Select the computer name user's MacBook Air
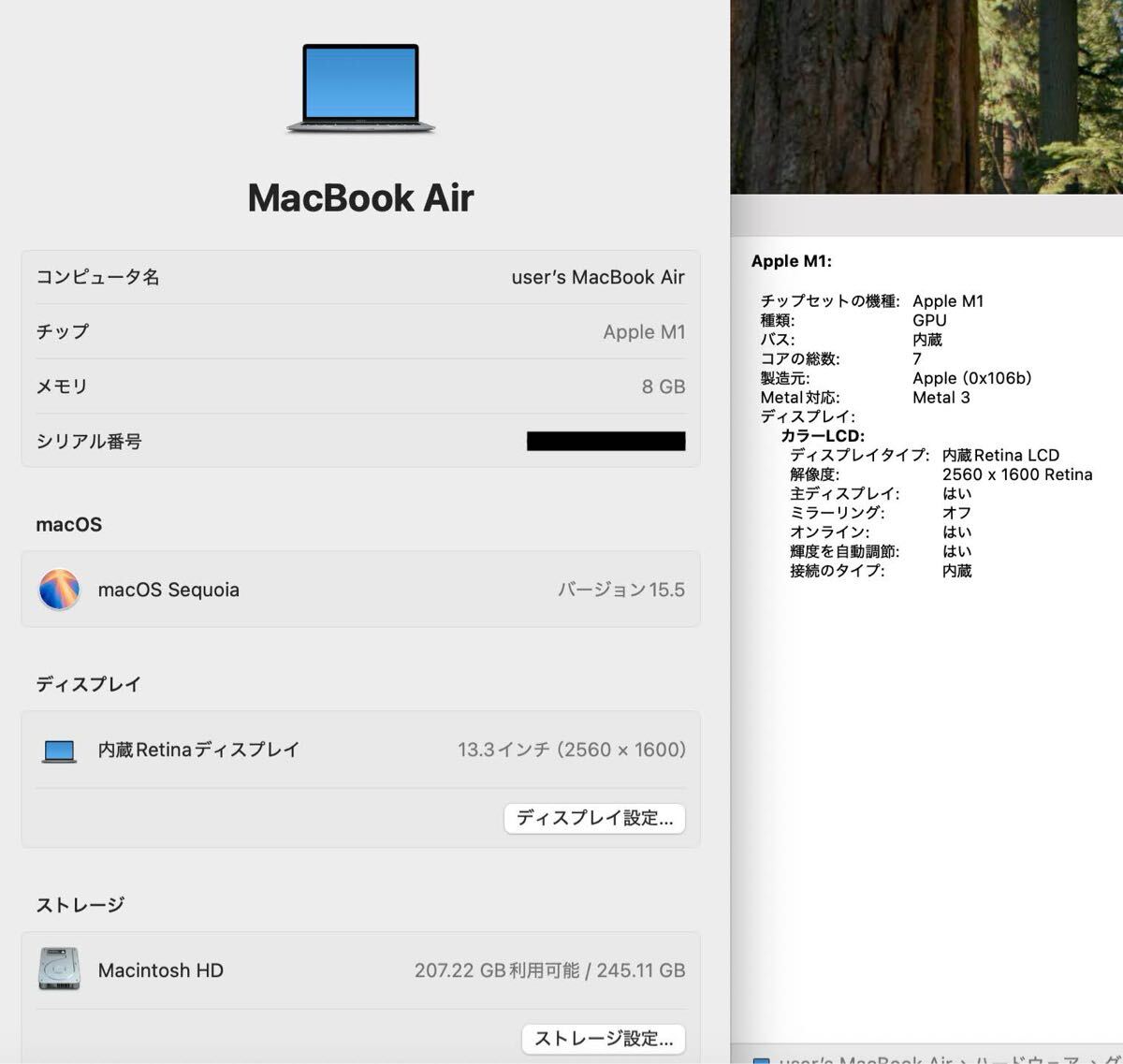 click(598, 276)
